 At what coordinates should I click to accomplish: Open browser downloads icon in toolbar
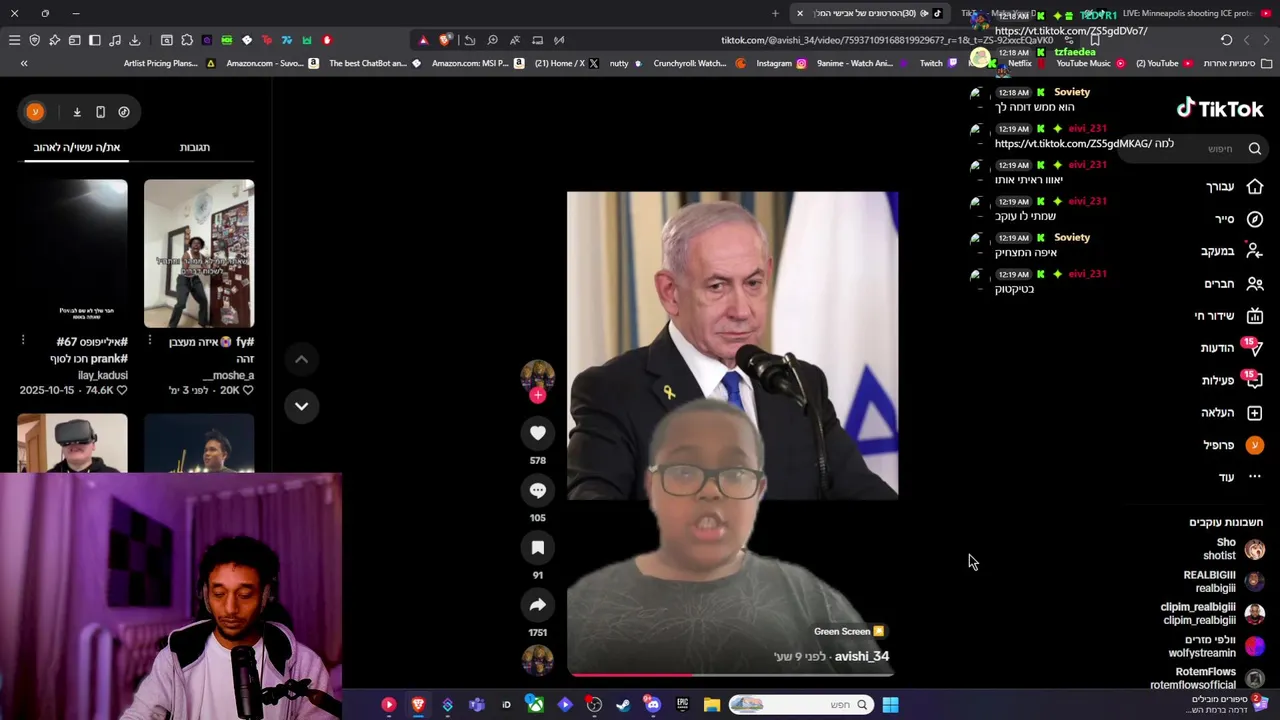coord(135,40)
